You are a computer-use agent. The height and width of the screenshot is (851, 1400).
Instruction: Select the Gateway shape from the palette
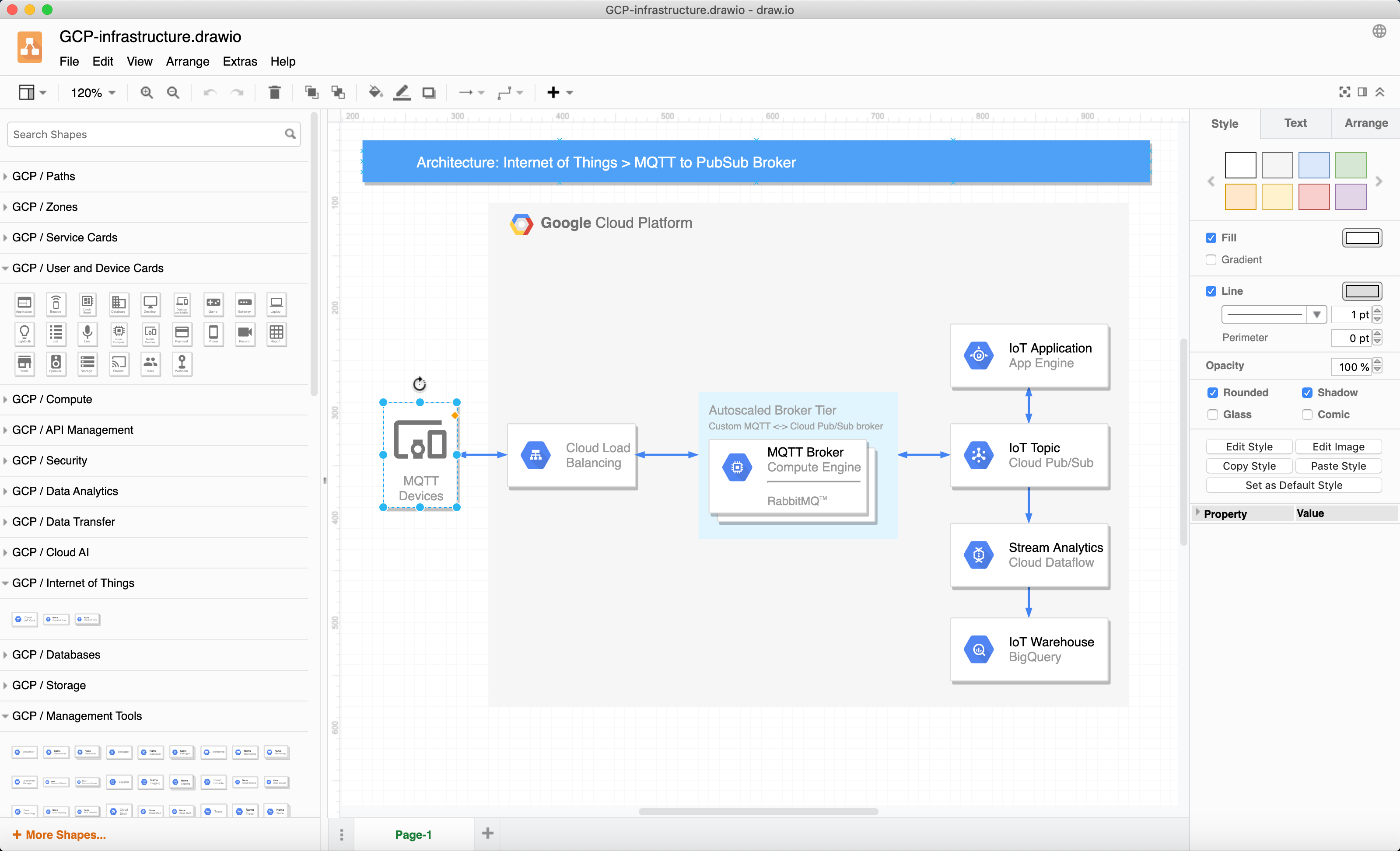(245, 304)
